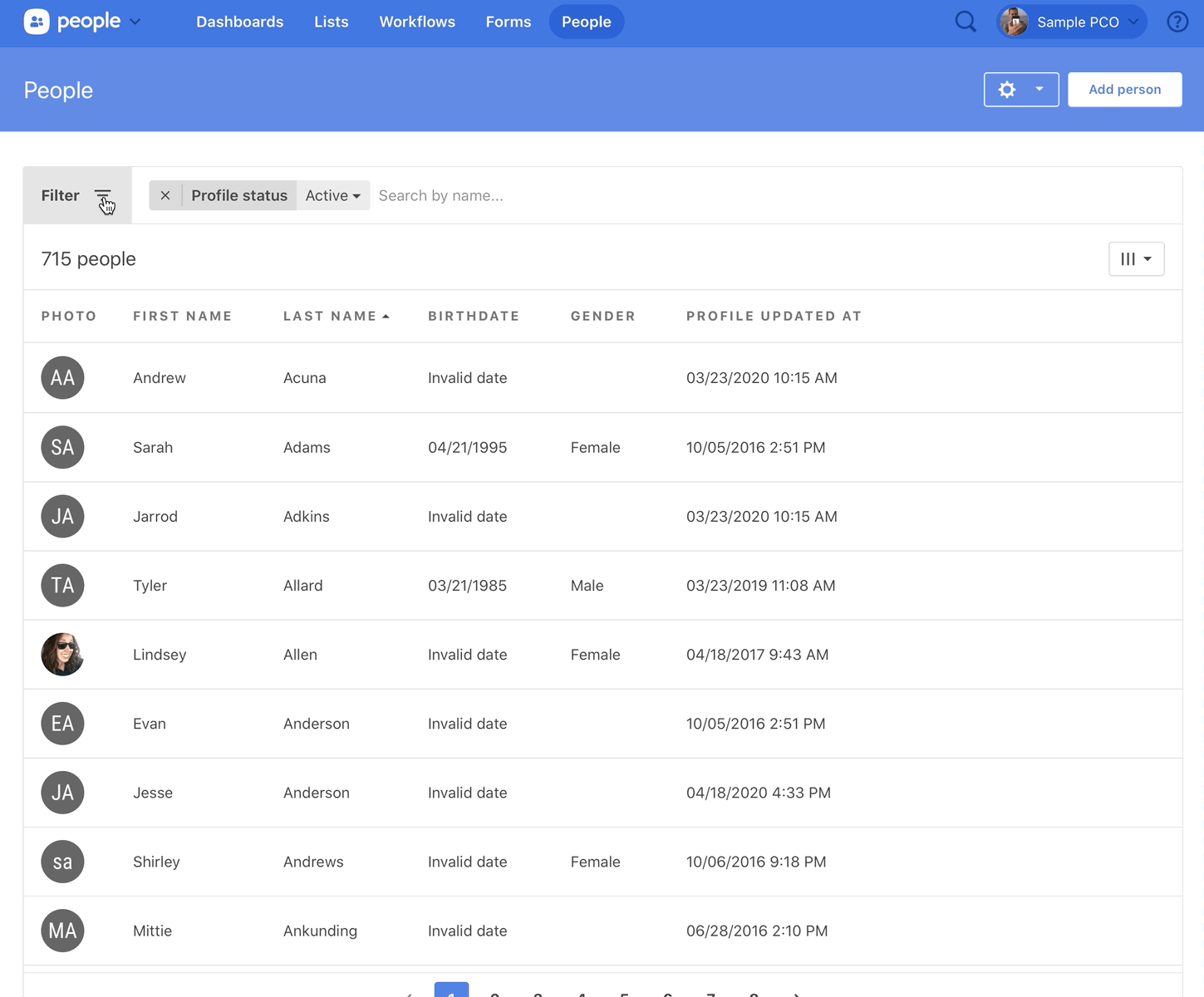Click the People app logo icon
The height and width of the screenshot is (997, 1204).
(x=37, y=22)
